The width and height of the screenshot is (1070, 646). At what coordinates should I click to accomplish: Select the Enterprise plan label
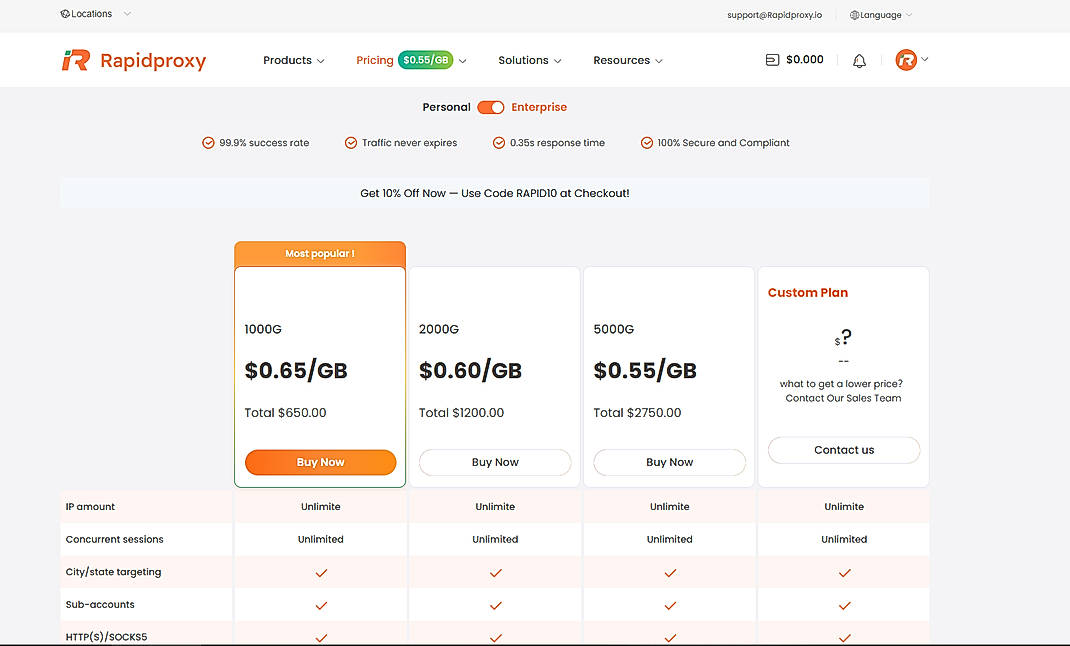coord(539,107)
